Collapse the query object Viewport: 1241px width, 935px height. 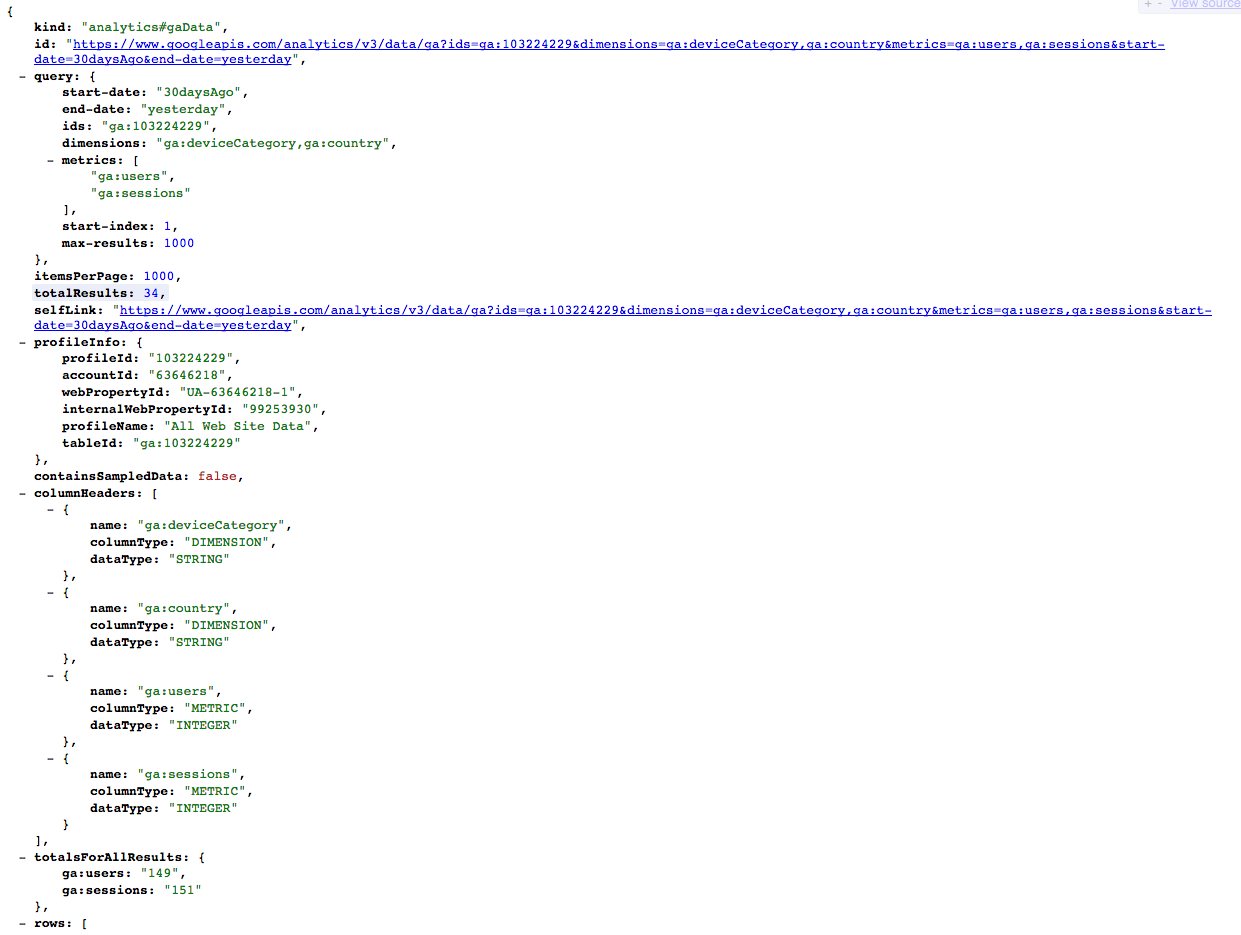click(x=23, y=77)
